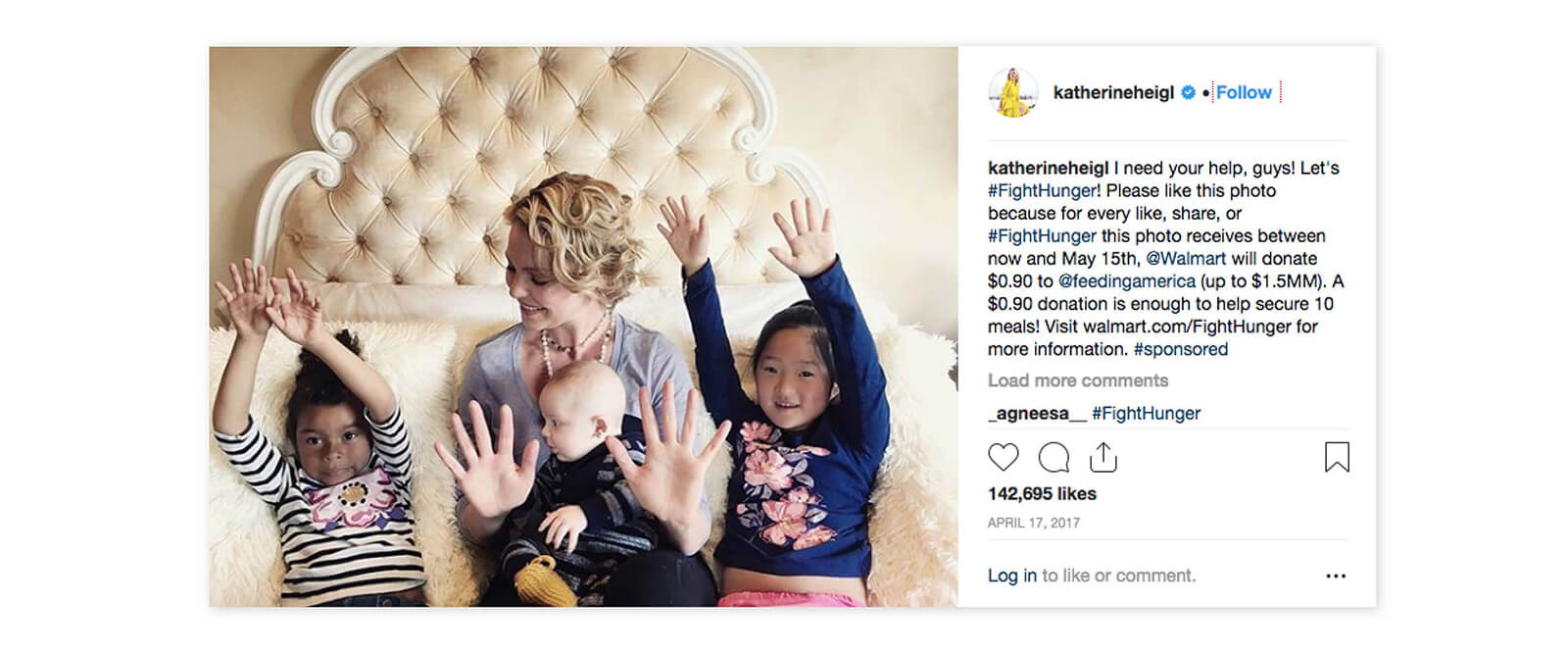
Task: Open the April 17, 2017 timestamp
Action: pos(1034,523)
